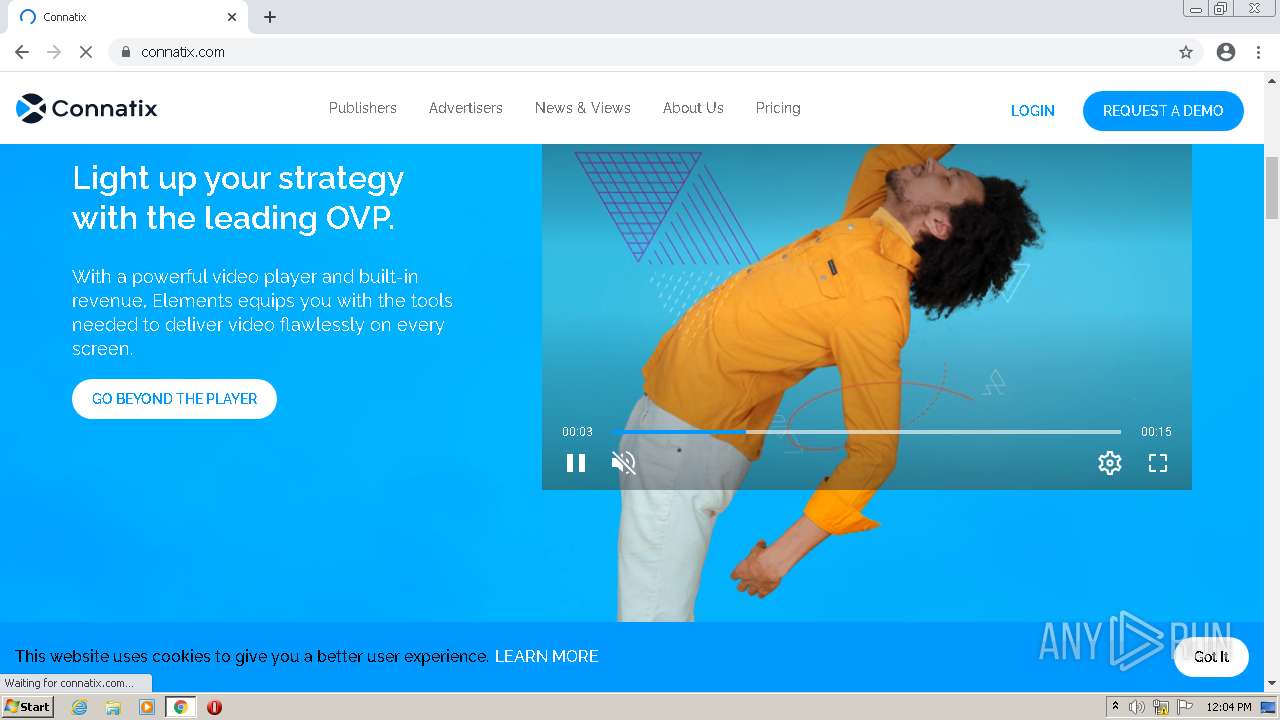The width and height of the screenshot is (1280, 720).
Task: Pause the video playback
Action: pos(576,463)
